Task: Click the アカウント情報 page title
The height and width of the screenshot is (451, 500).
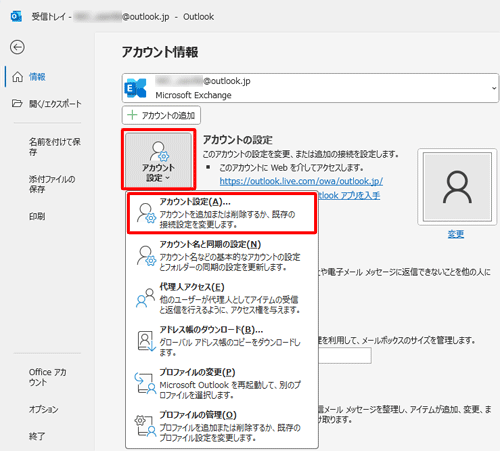Action: click(160, 52)
